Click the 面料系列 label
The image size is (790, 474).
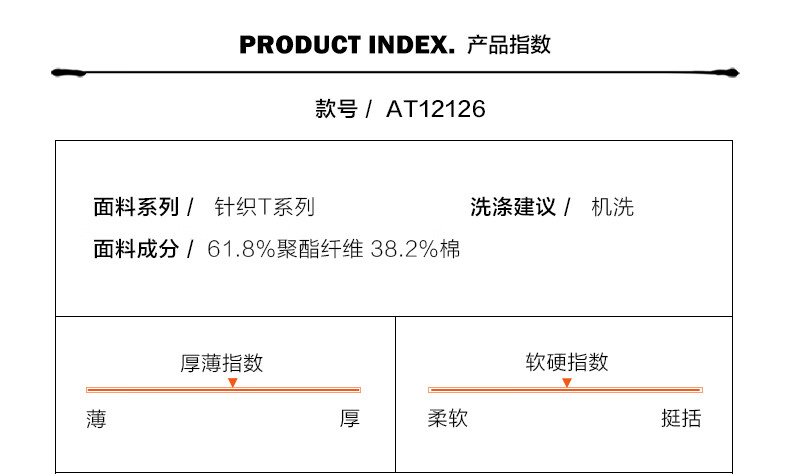tap(136, 207)
